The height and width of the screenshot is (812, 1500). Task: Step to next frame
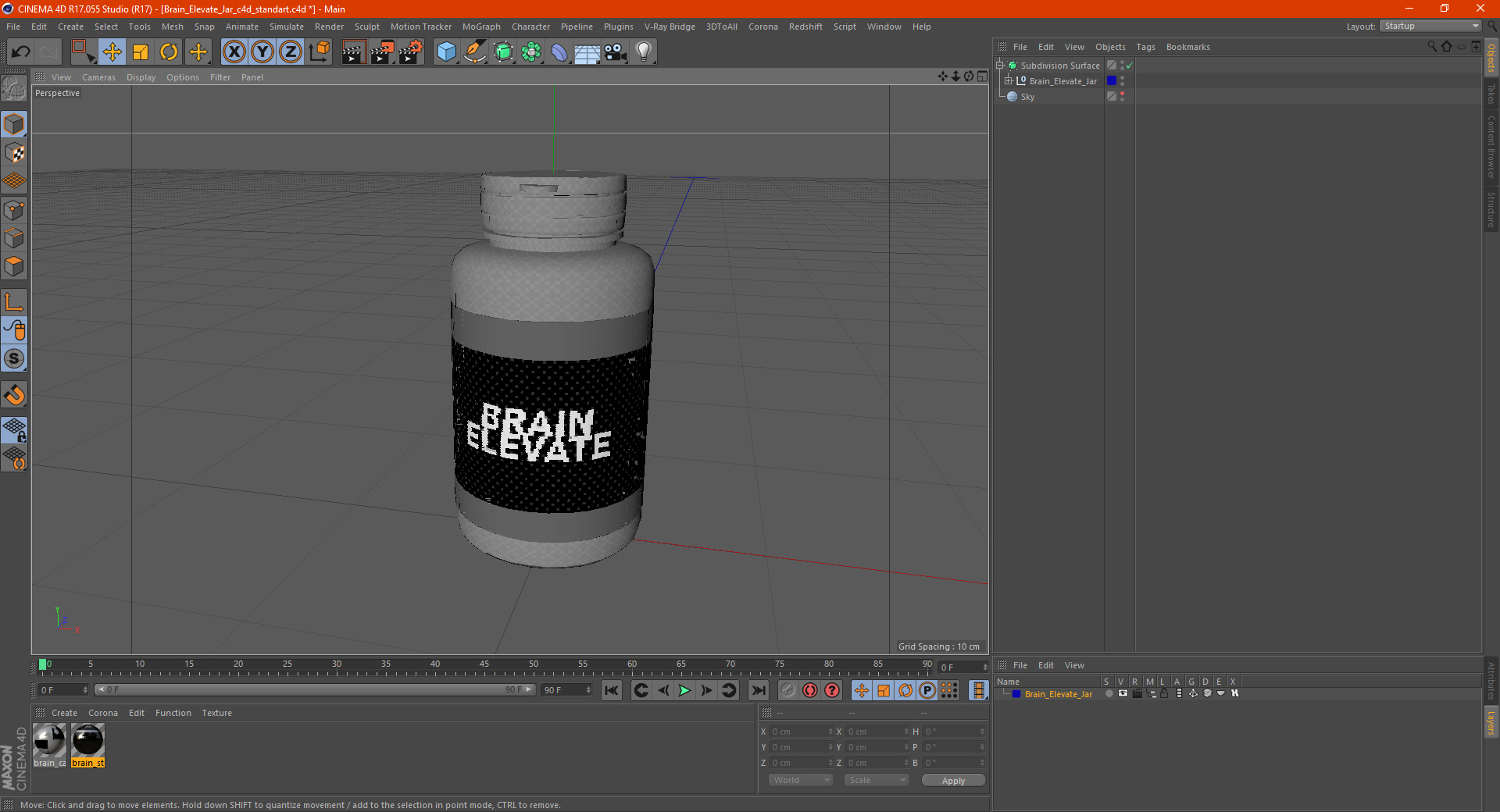click(x=706, y=690)
